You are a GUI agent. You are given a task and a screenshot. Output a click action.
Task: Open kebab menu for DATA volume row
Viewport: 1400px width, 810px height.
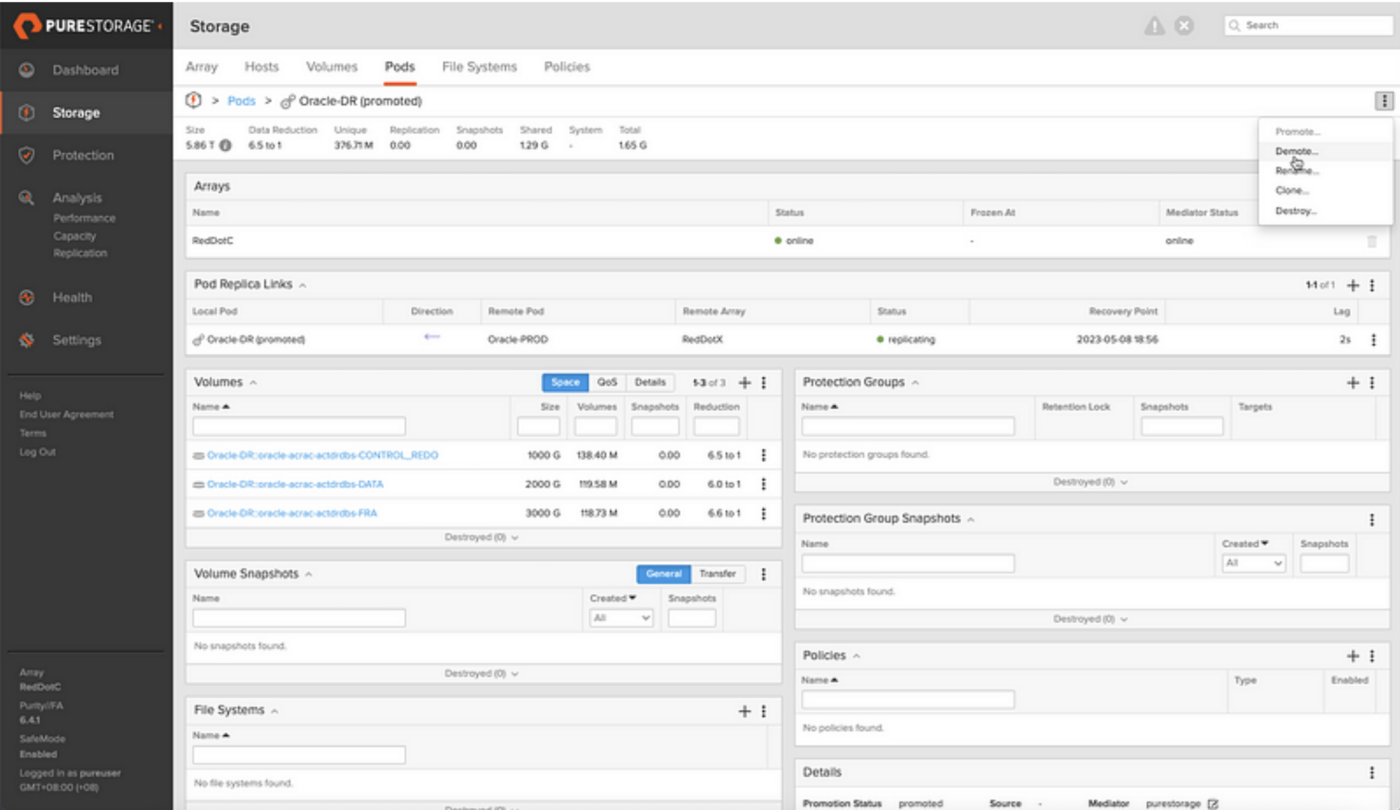[x=763, y=484]
